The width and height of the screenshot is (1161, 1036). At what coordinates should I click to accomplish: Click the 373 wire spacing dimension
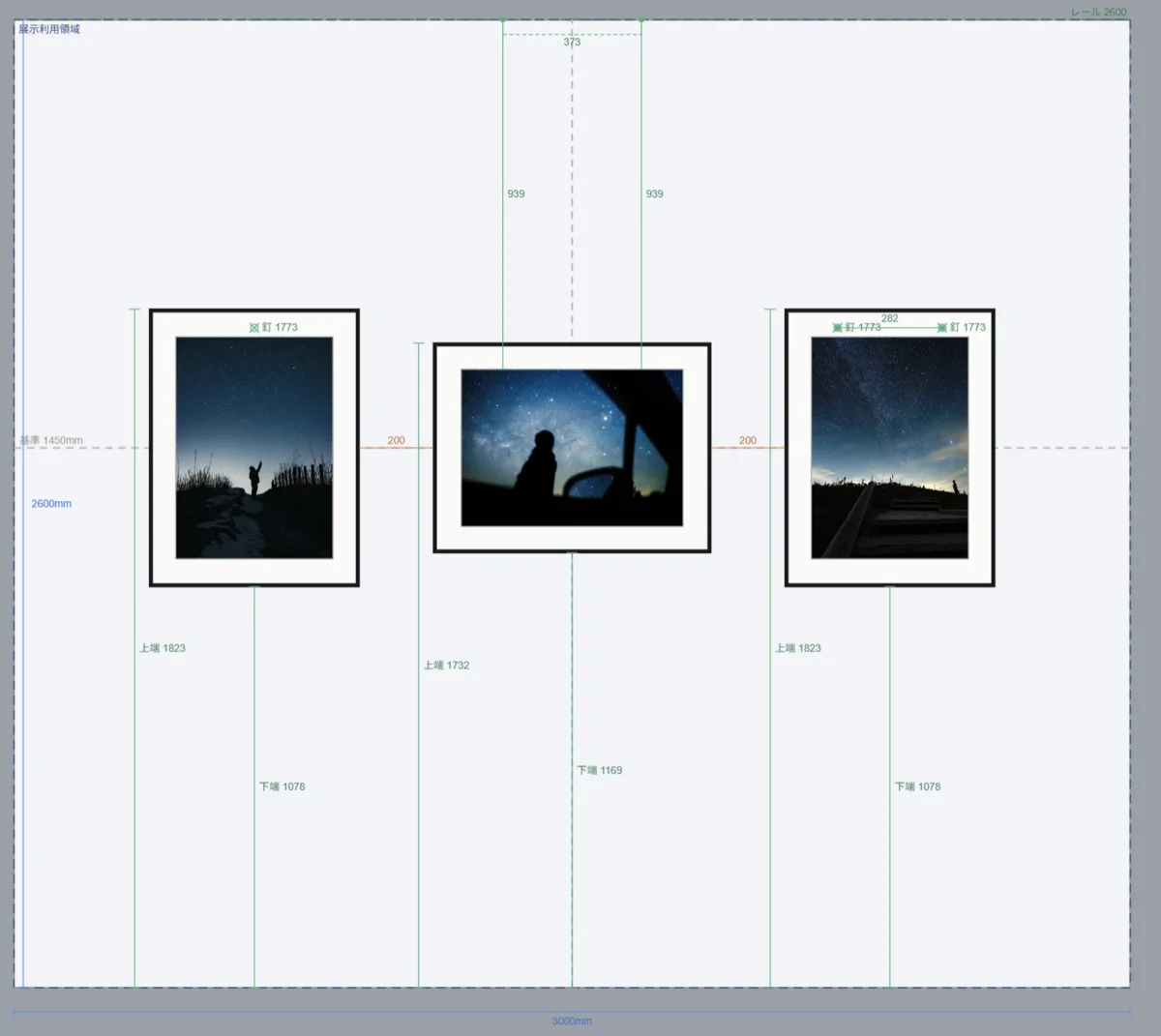(x=572, y=43)
